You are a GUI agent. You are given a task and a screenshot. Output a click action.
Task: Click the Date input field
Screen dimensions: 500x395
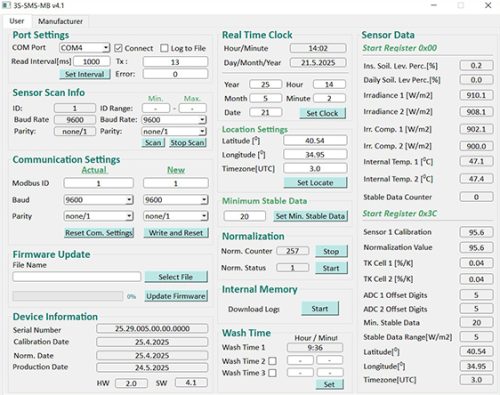pyautogui.click(x=265, y=112)
